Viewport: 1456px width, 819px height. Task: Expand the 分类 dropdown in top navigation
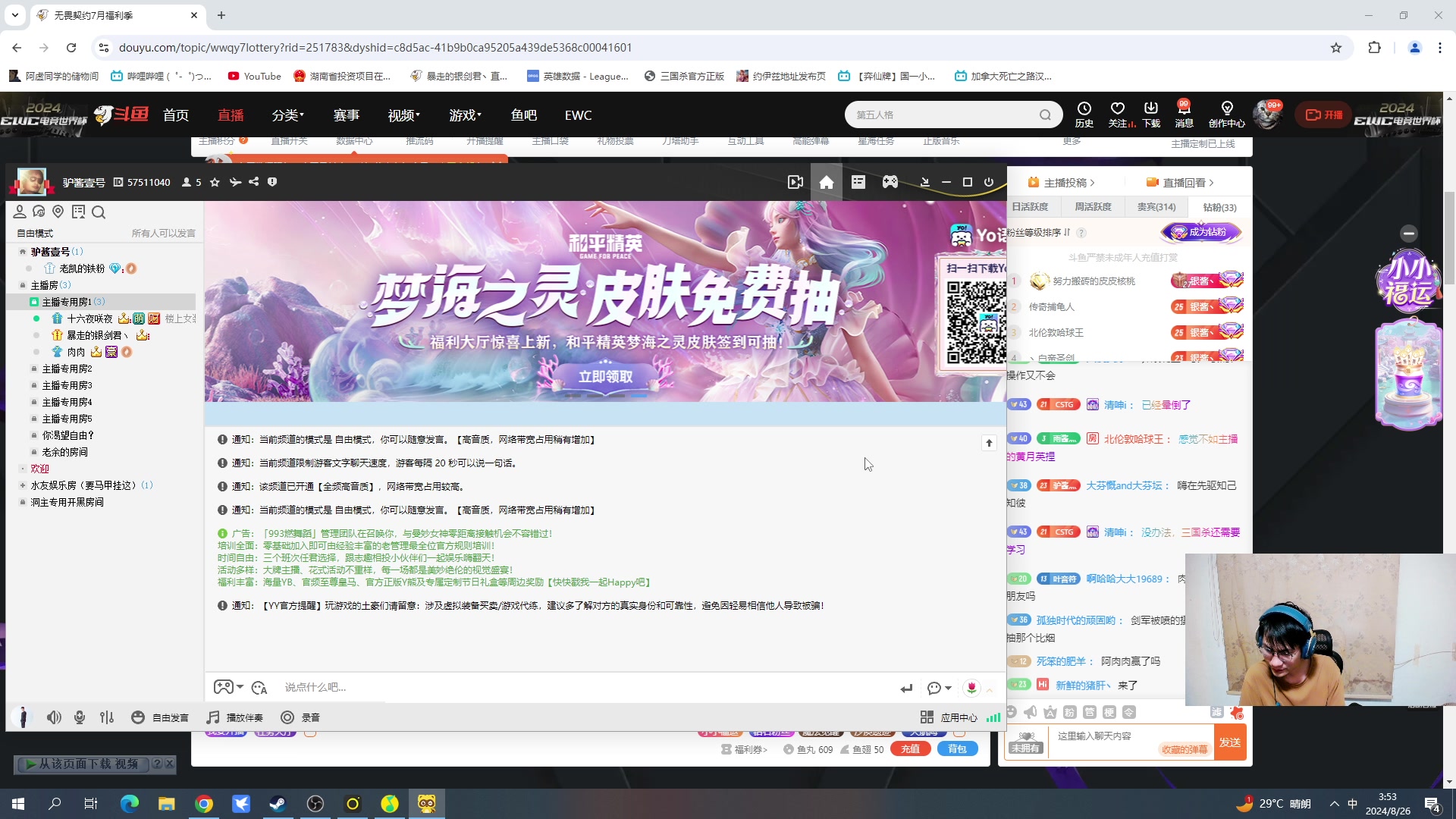(287, 115)
